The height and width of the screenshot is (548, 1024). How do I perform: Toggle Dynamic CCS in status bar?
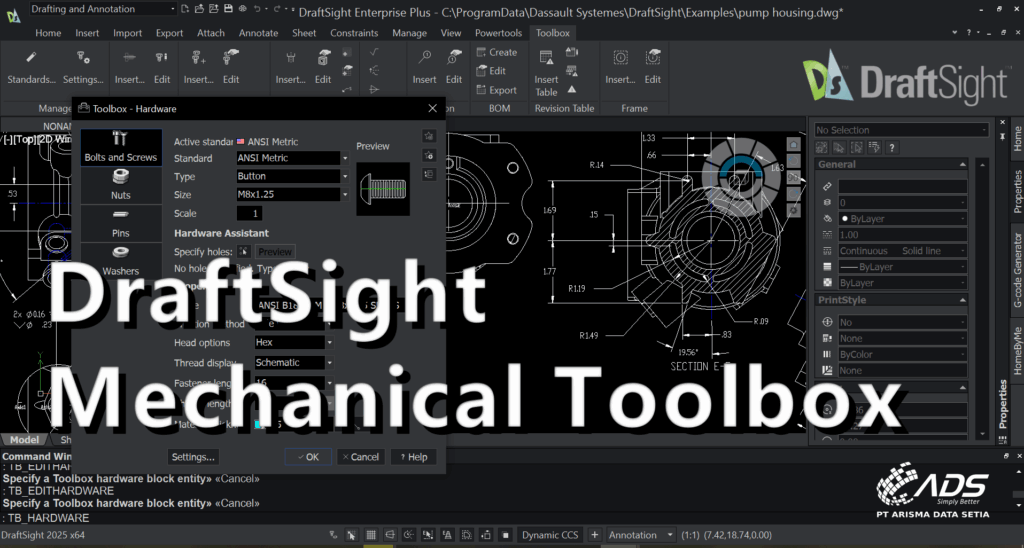[550, 535]
